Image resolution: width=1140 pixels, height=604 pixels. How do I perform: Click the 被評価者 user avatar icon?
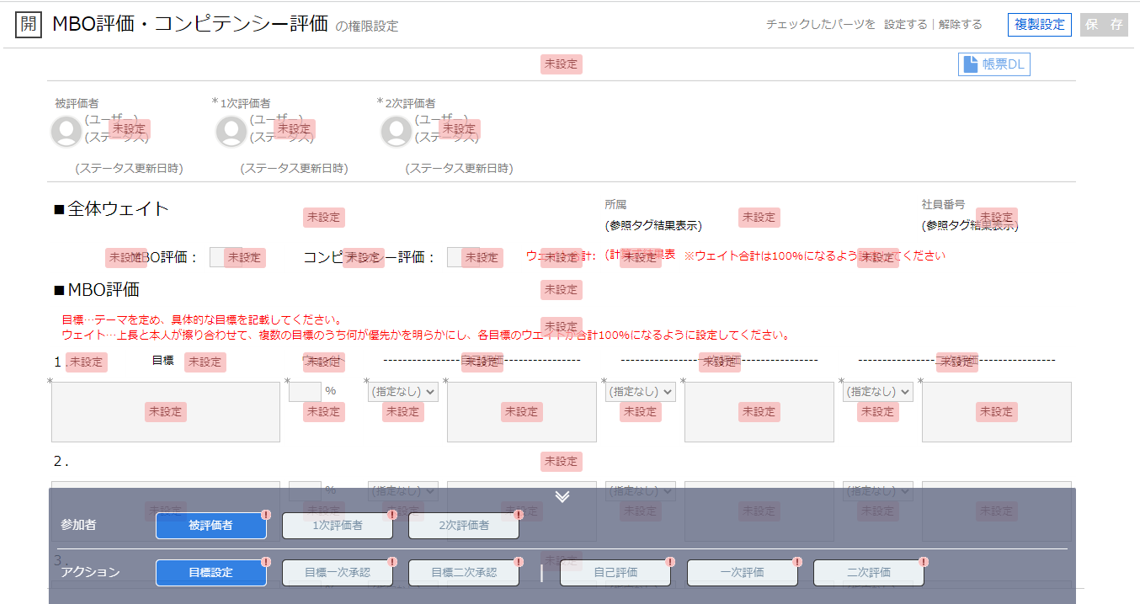point(67,131)
